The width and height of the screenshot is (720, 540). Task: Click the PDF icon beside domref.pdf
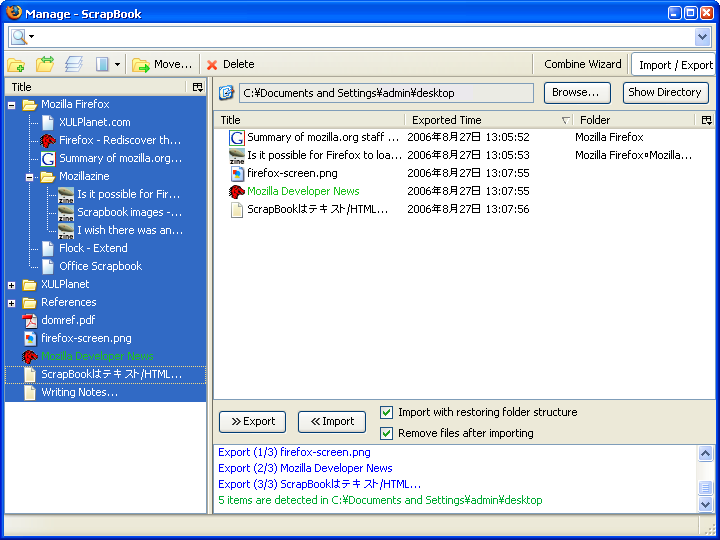30,321
